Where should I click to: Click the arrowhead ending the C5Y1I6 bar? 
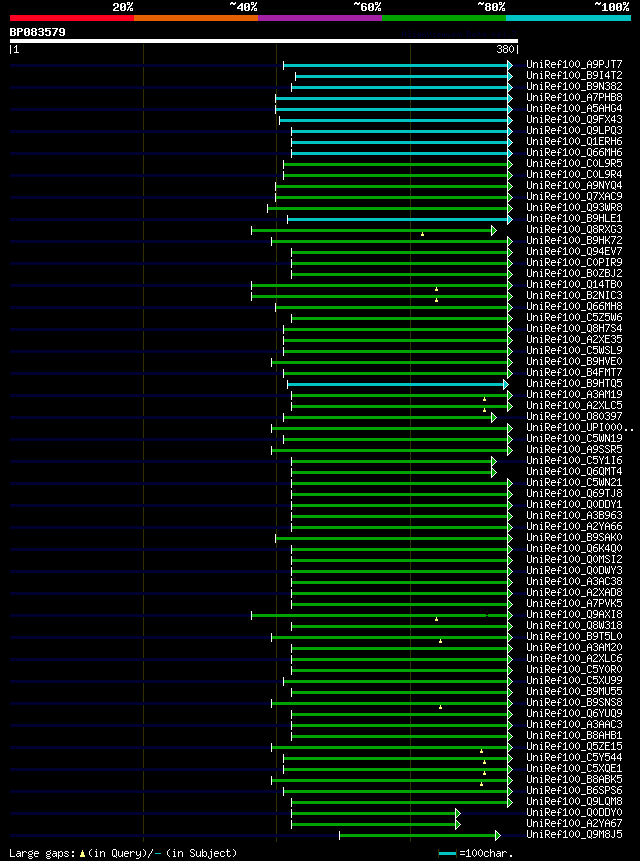click(x=493, y=461)
